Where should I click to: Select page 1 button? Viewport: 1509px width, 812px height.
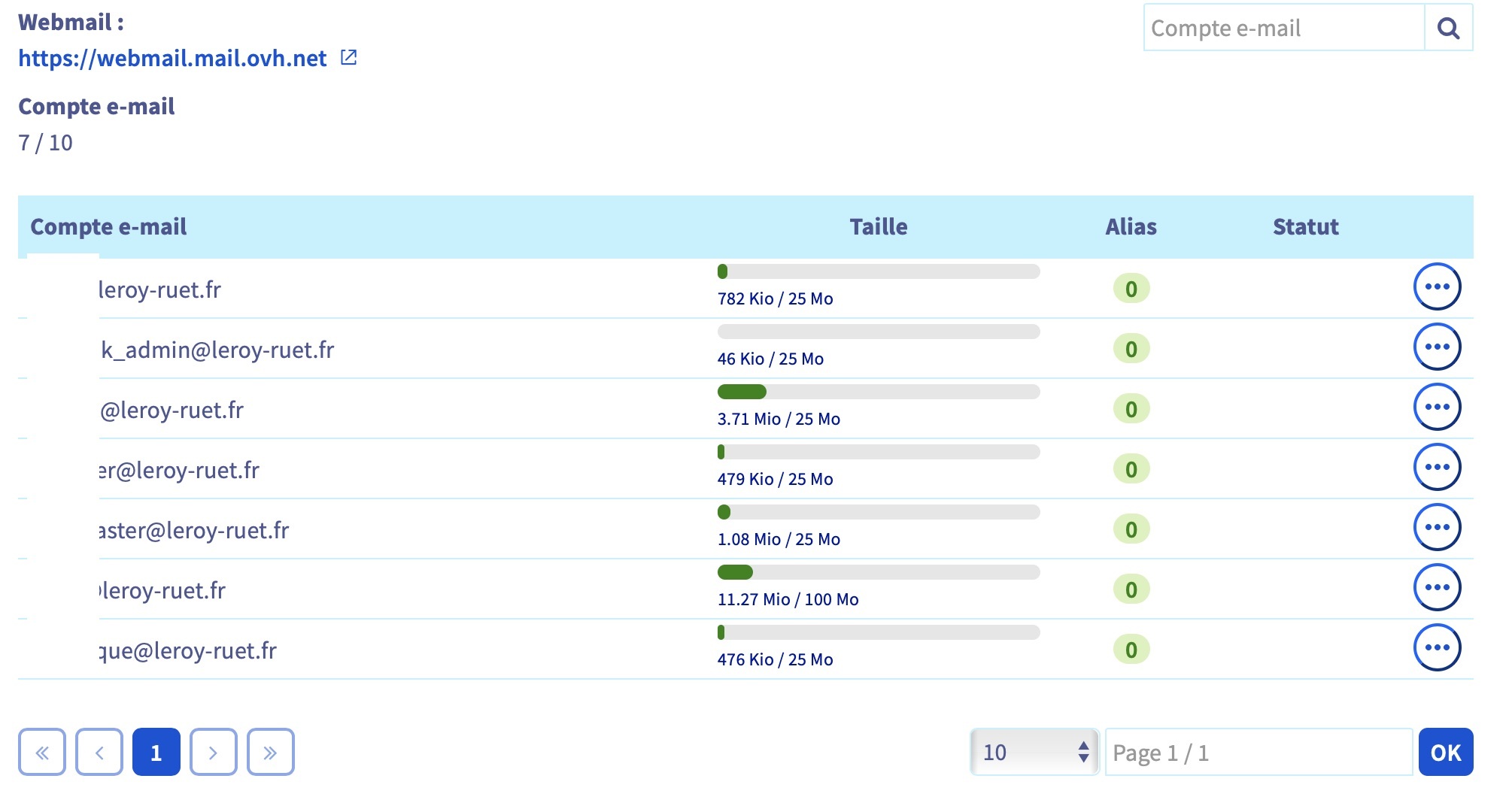click(x=156, y=753)
